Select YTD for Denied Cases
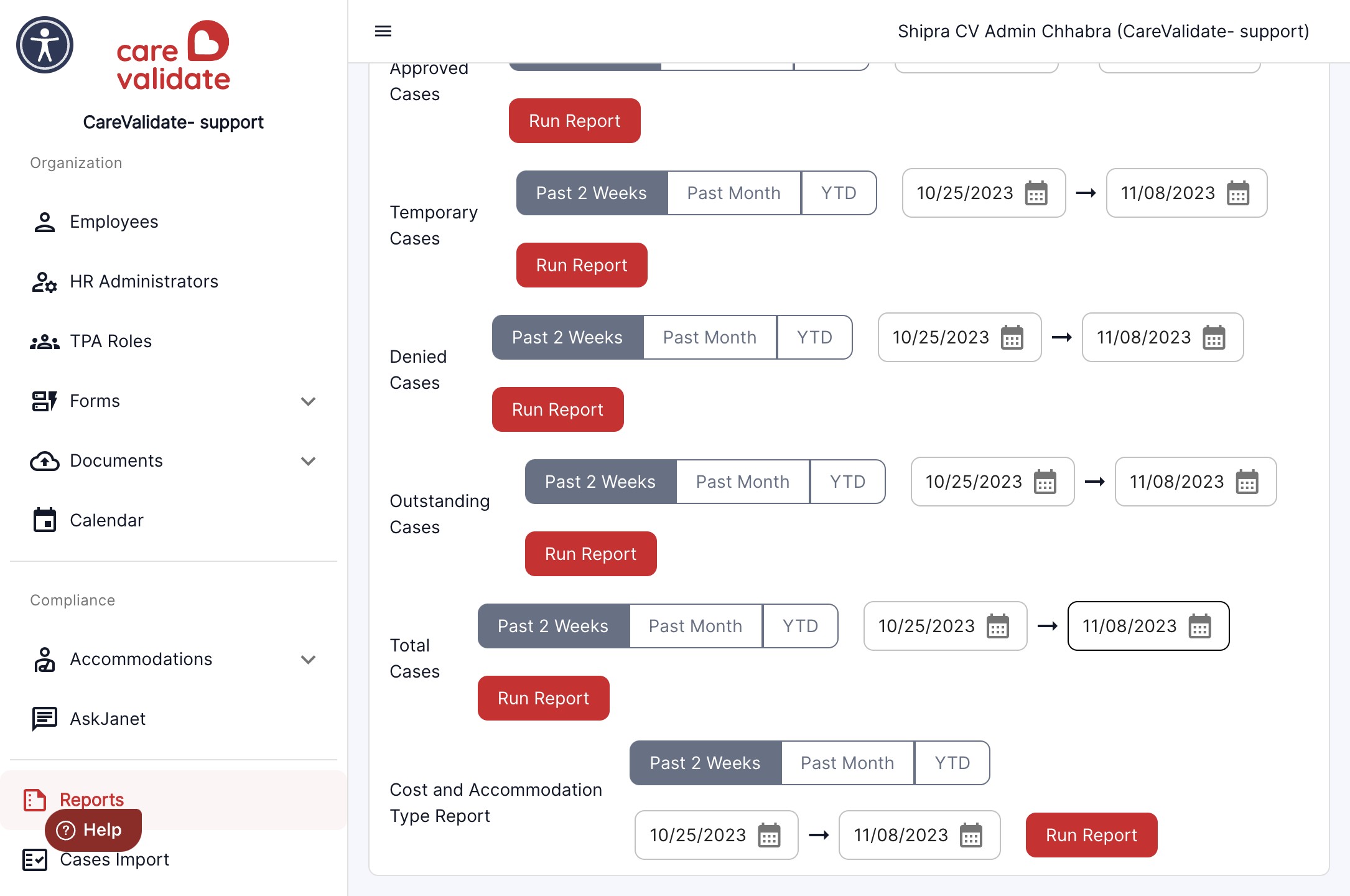Viewport: 1350px width, 896px height. click(815, 337)
